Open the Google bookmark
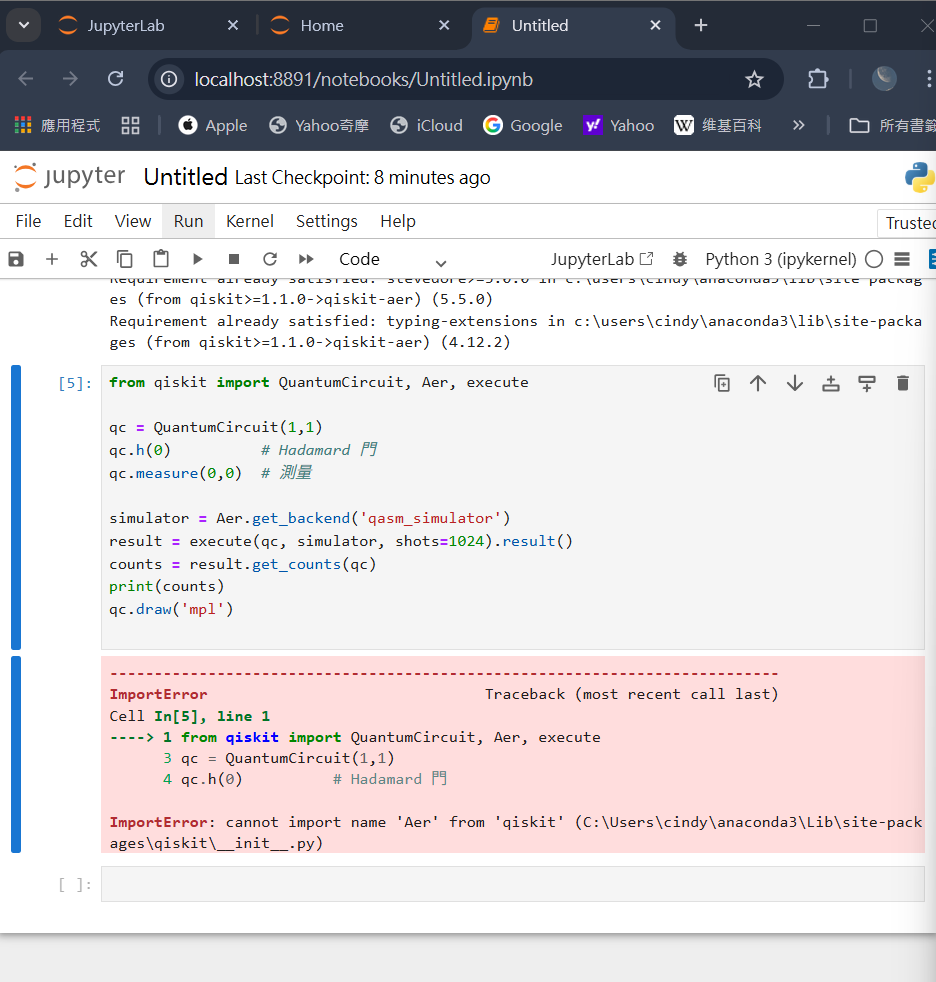 pos(523,125)
